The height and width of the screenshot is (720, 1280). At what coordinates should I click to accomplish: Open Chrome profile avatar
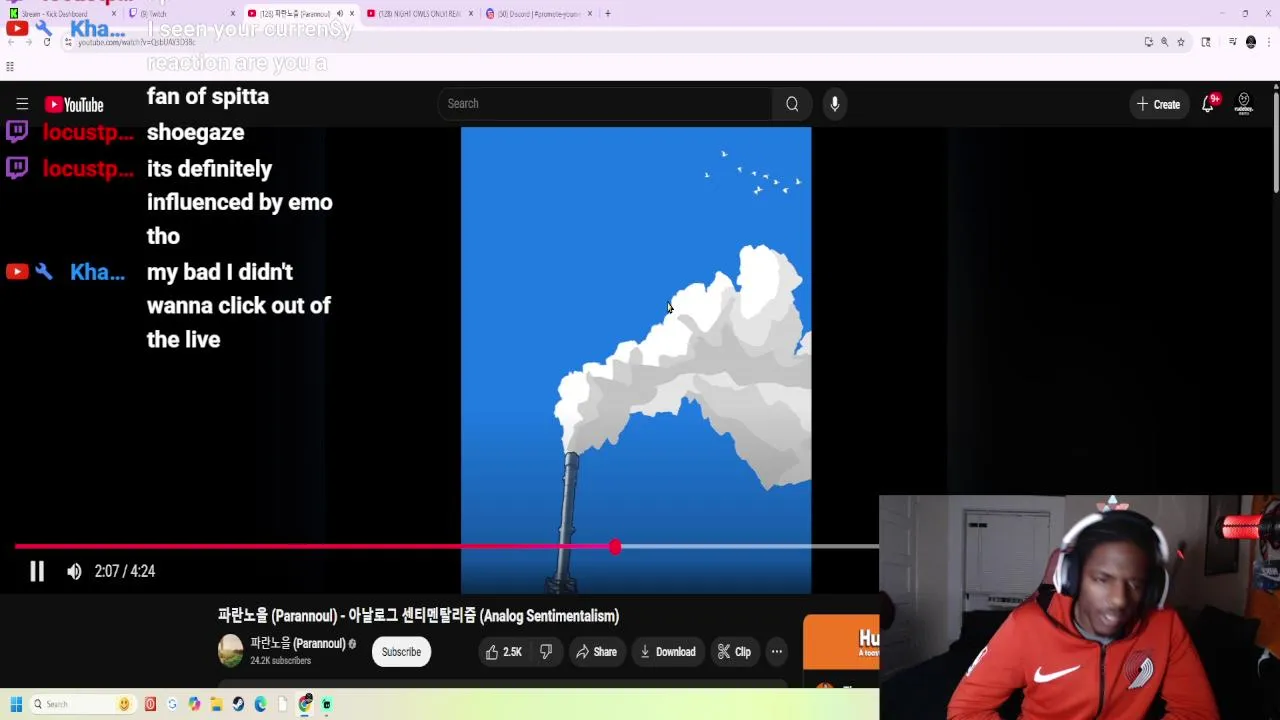point(1251,42)
